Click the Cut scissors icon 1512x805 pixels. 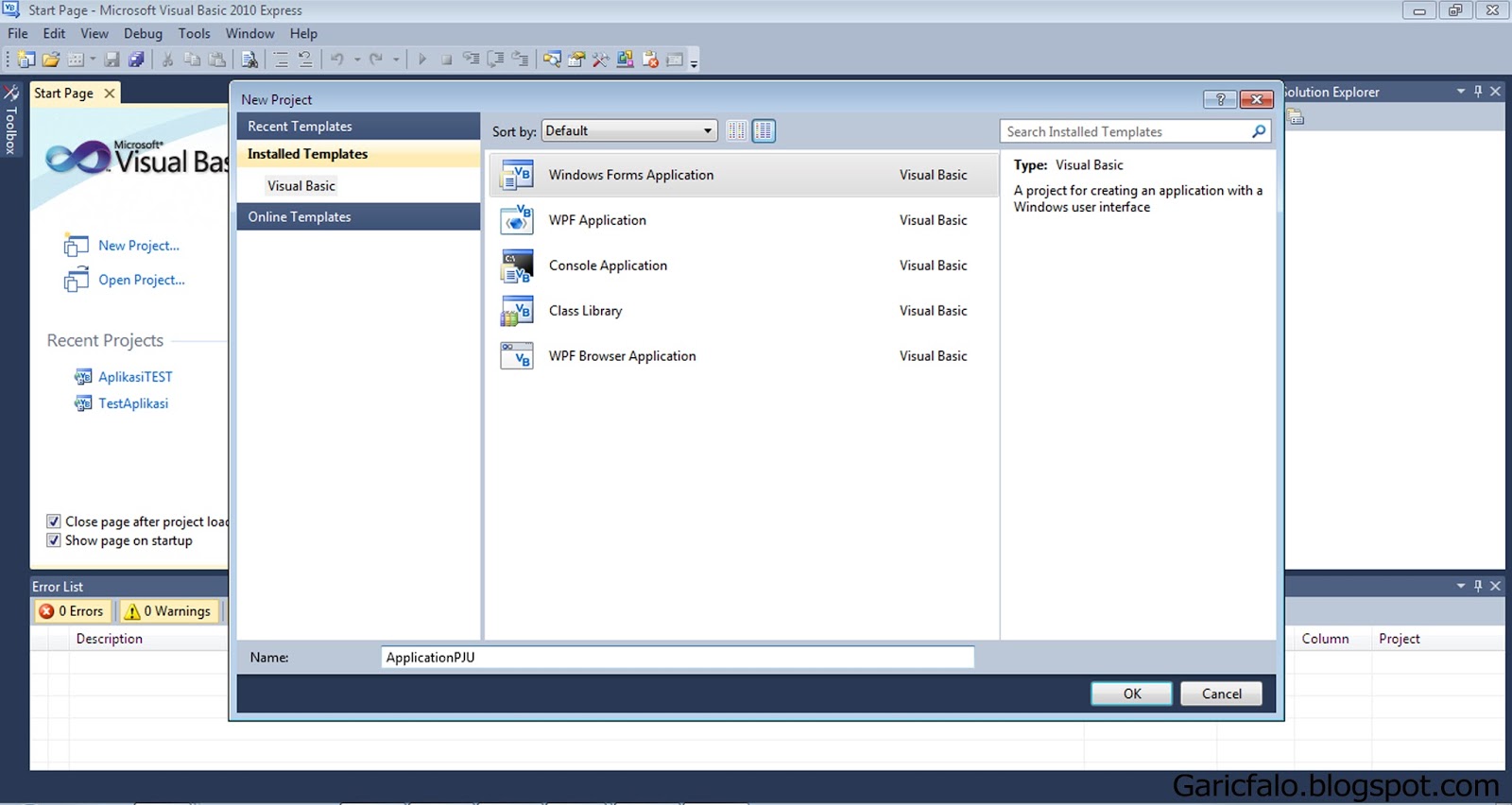[x=167, y=60]
